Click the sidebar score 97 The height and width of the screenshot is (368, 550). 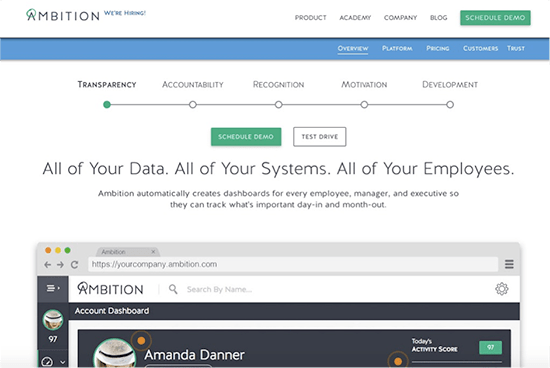pyautogui.click(x=53, y=339)
